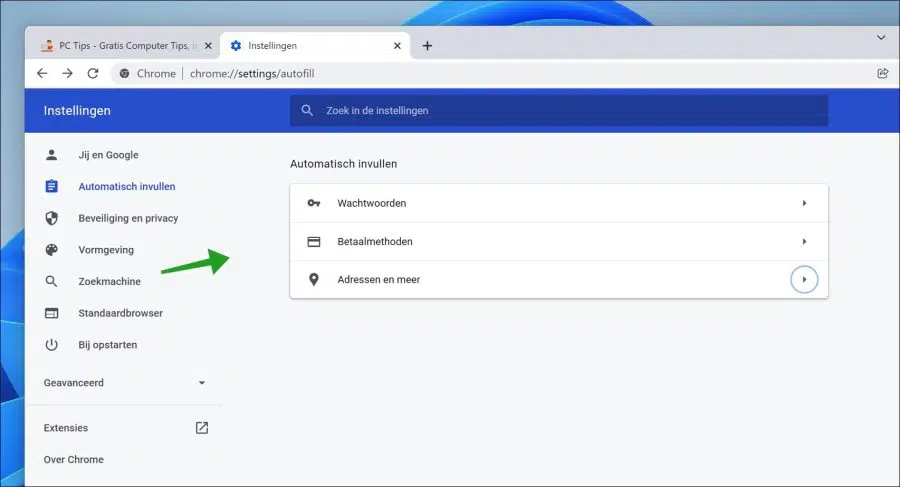Click the address bar URL chrome://settings/autofill
Image resolution: width=900 pixels, height=487 pixels.
[x=252, y=74]
